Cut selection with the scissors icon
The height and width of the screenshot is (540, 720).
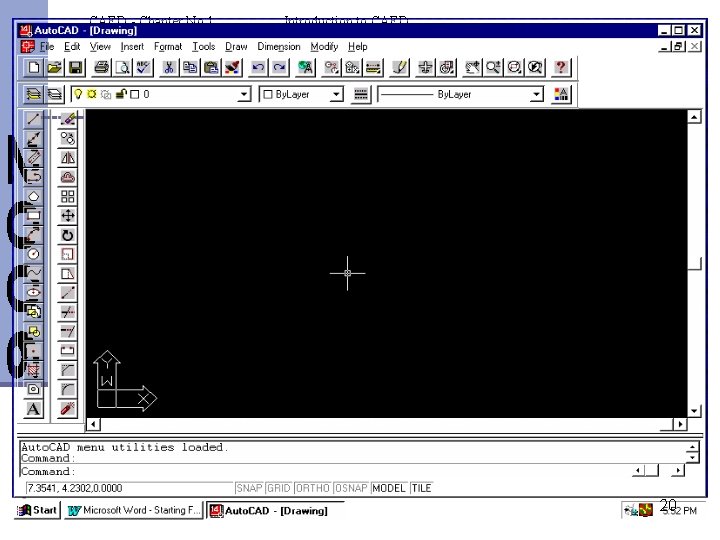pos(169,68)
